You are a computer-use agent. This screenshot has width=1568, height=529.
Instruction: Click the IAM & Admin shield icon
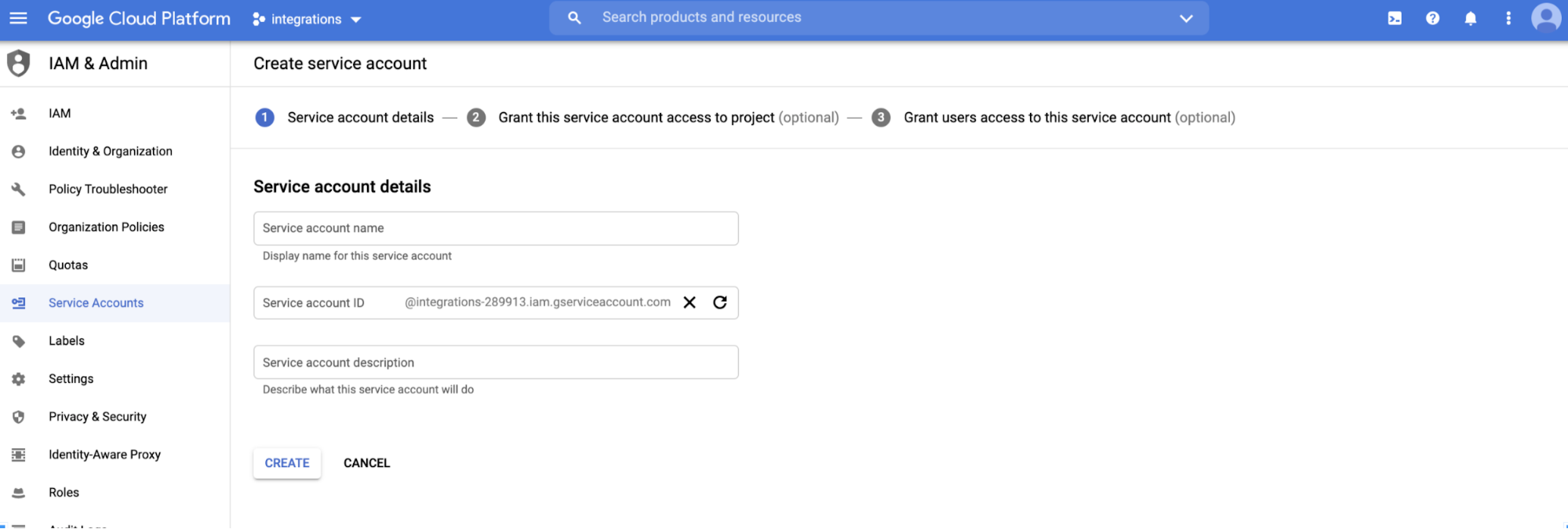[x=19, y=64]
